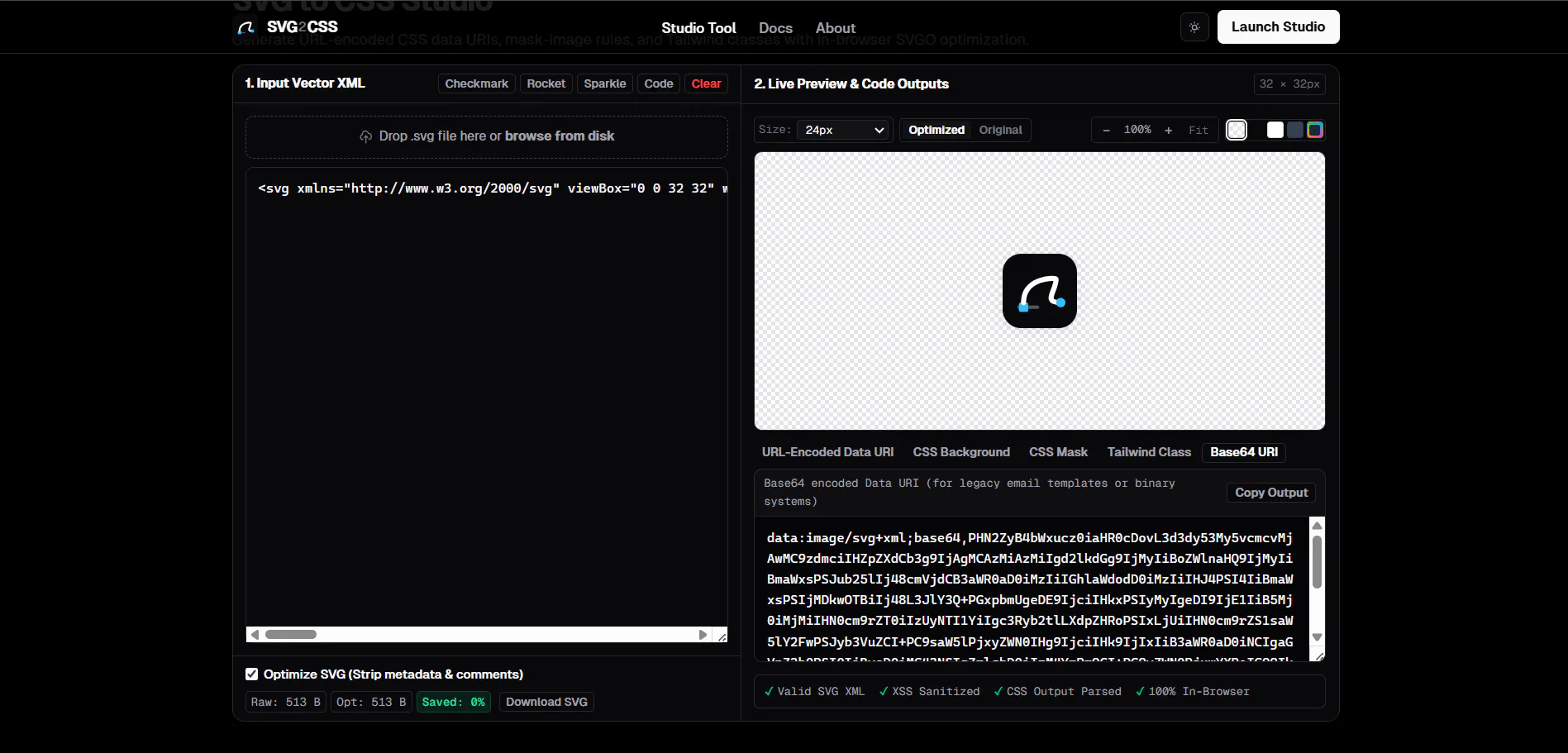Click Opt: 513 B stat

coord(371,702)
